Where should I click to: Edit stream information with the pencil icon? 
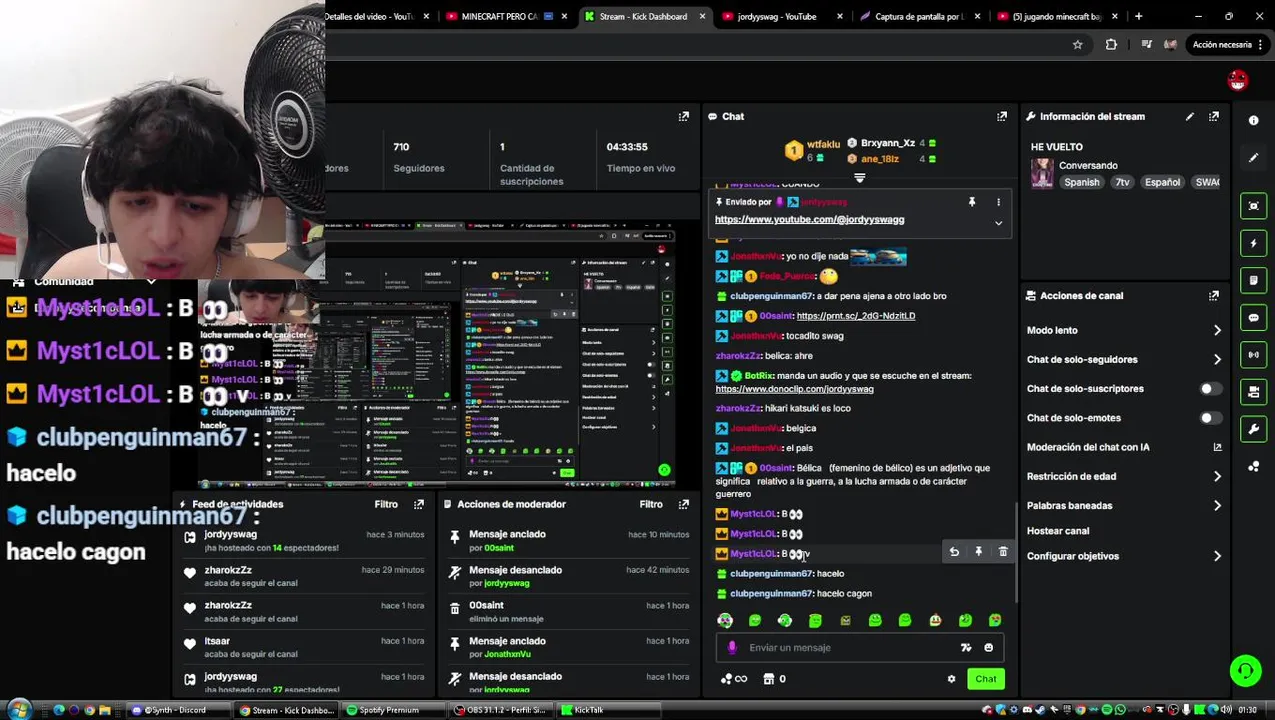tap(1189, 117)
